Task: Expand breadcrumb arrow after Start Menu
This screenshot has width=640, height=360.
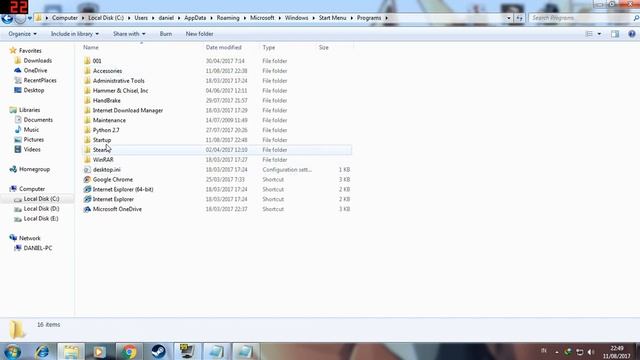Action: [351, 18]
